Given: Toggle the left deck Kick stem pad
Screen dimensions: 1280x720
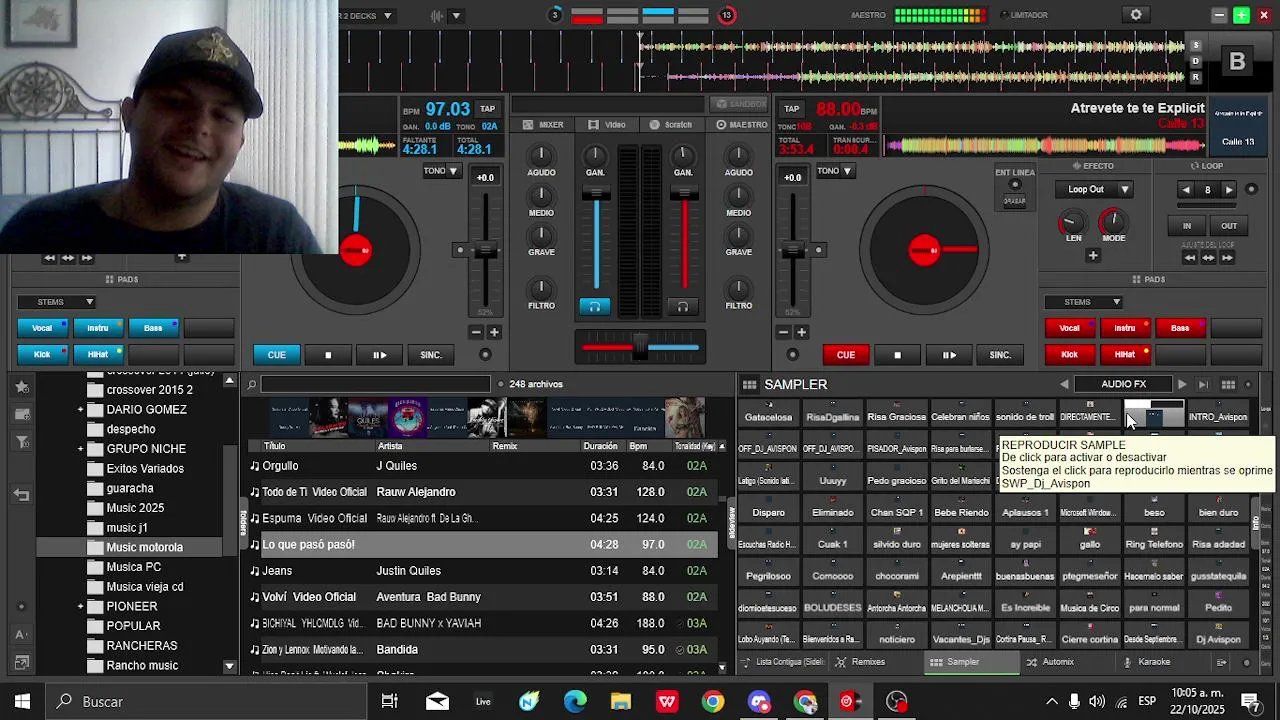Looking at the screenshot, I should (42, 354).
